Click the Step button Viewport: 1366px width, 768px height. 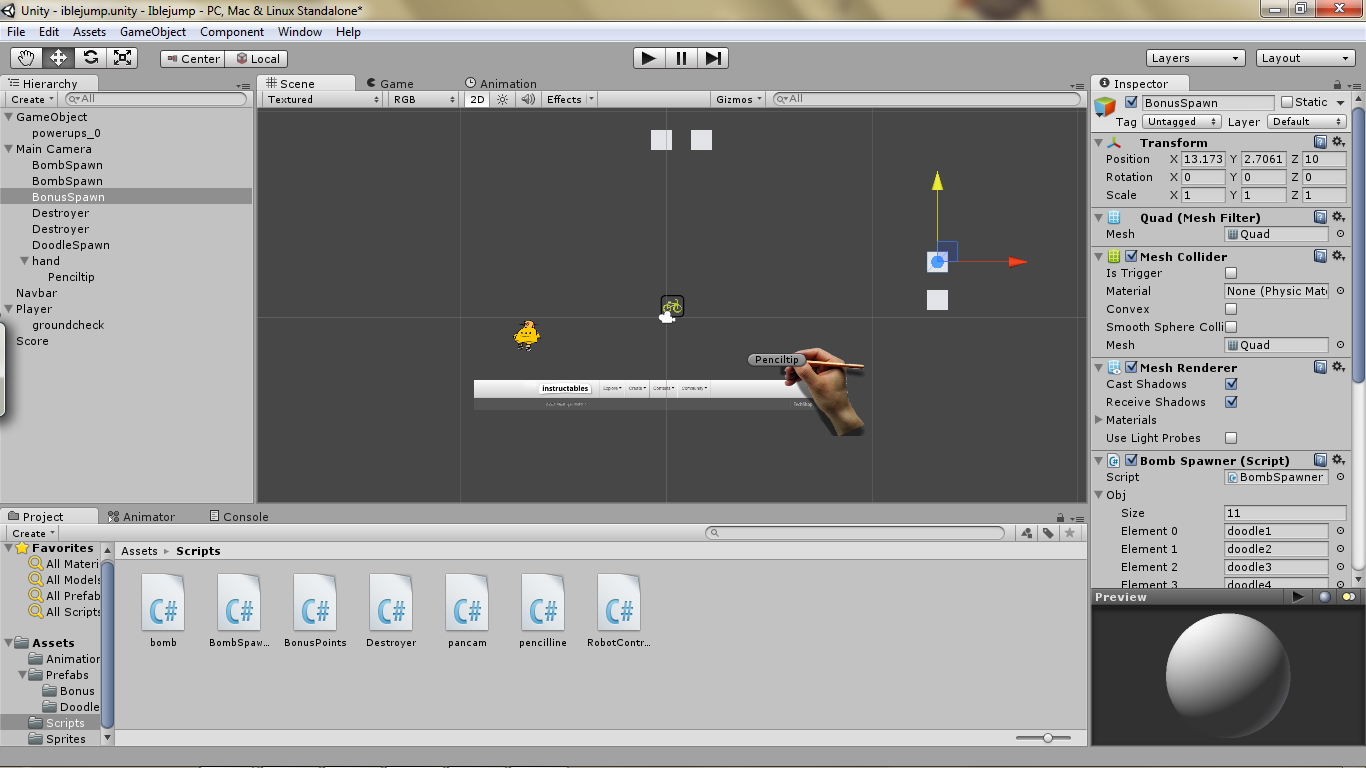click(713, 58)
